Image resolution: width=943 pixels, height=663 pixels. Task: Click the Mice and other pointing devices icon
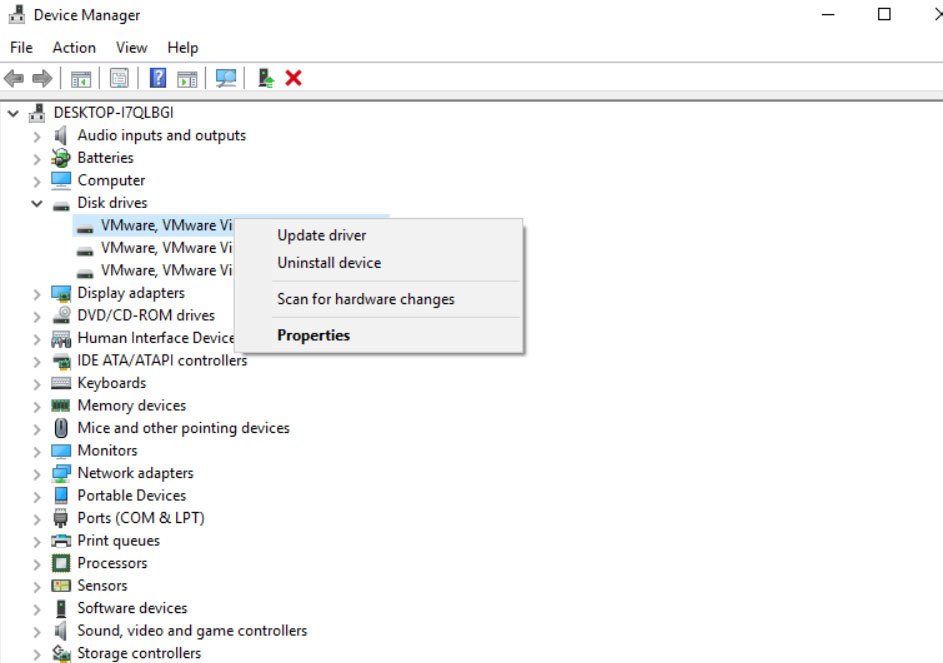(61, 428)
